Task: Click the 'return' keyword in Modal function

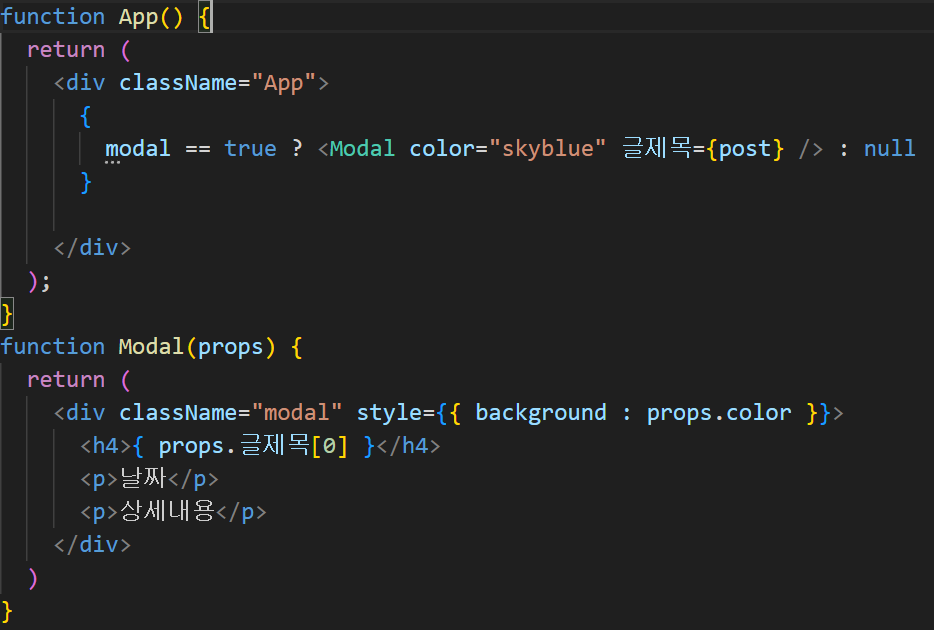Action: click(x=66, y=380)
